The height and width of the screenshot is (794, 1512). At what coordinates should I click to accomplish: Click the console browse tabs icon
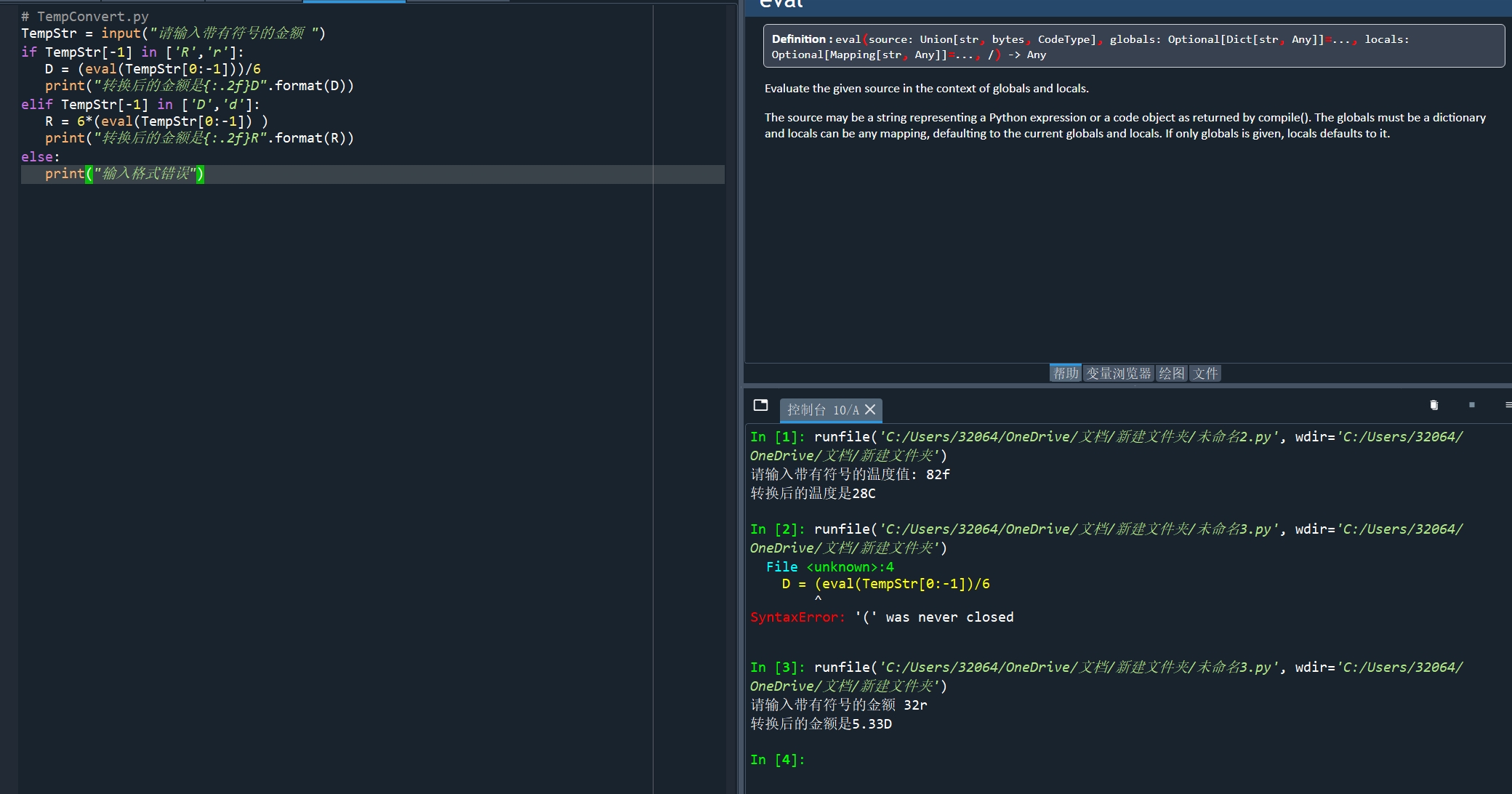(760, 406)
